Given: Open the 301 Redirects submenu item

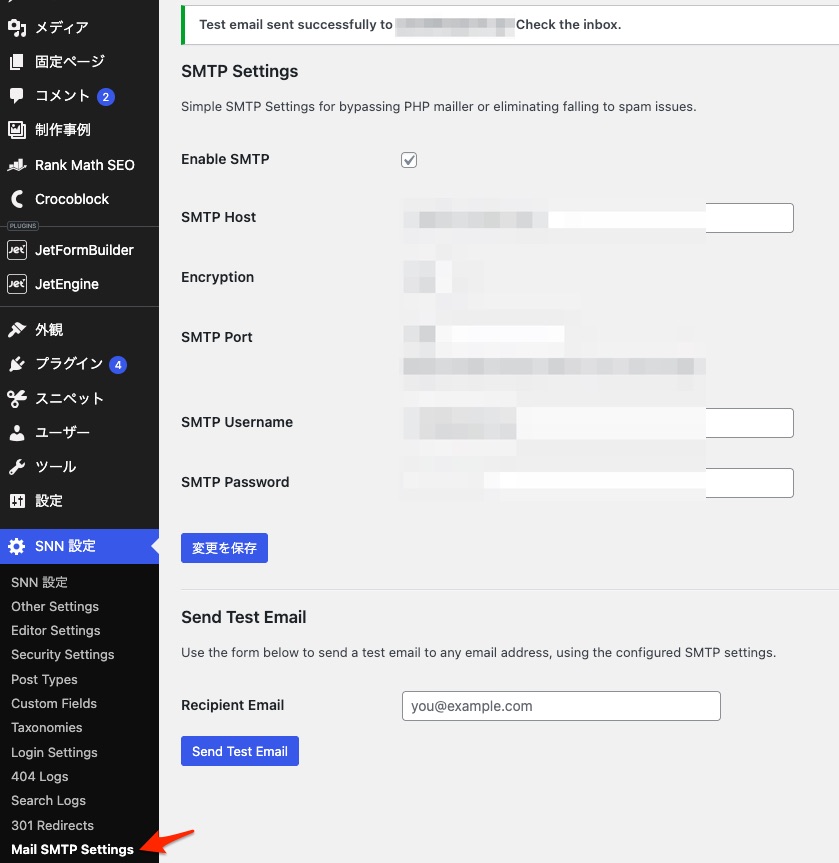Looking at the screenshot, I should click(x=52, y=825).
